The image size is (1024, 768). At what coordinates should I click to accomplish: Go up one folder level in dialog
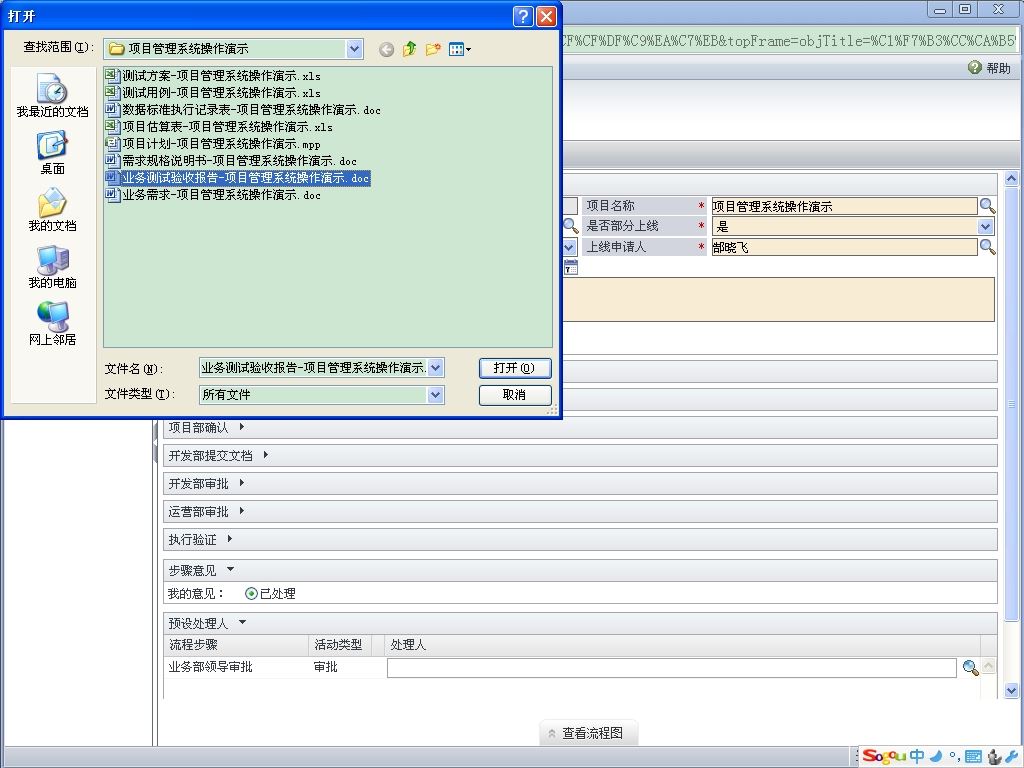pyautogui.click(x=409, y=49)
